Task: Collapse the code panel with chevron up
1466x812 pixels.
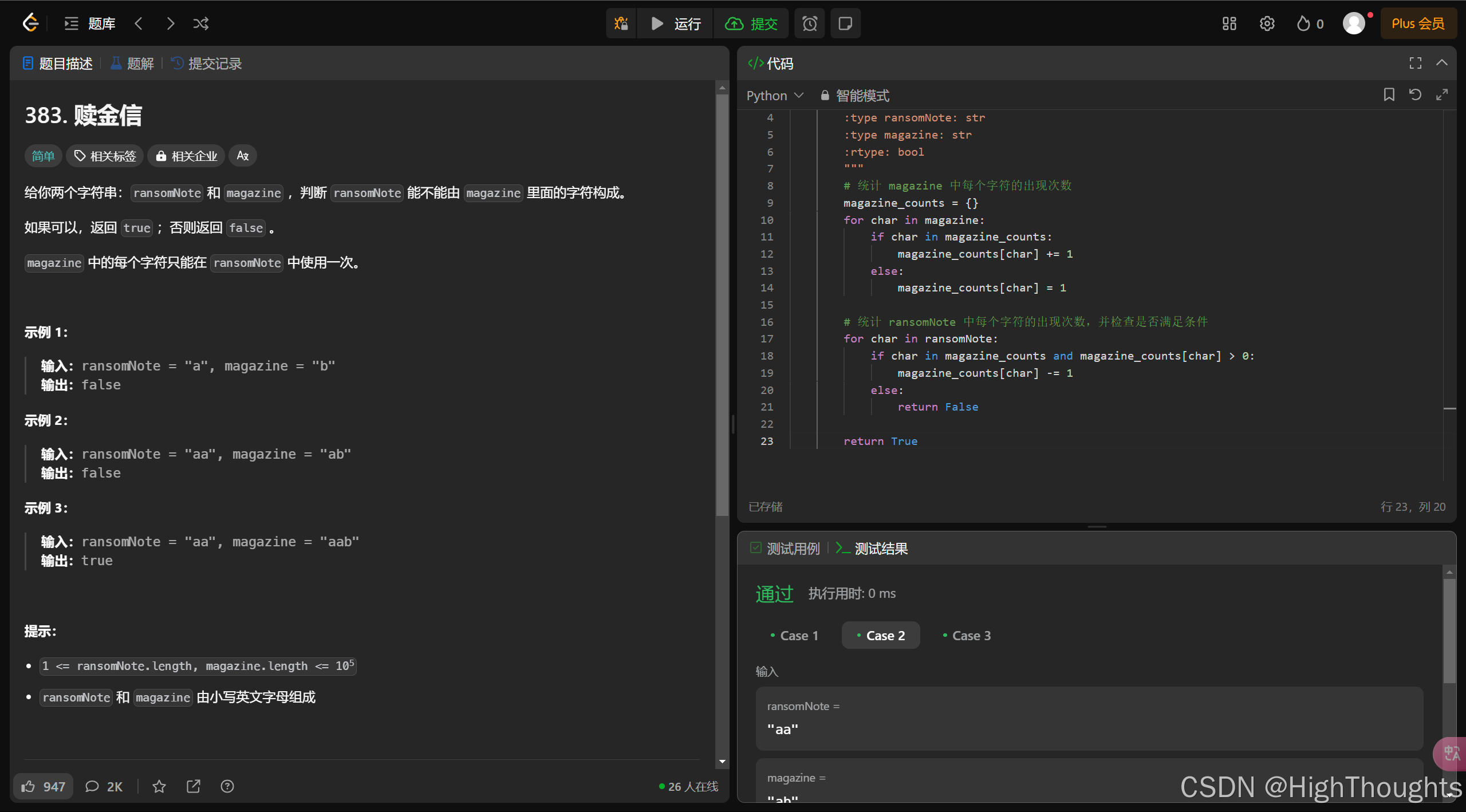Action: point(1442,63)
